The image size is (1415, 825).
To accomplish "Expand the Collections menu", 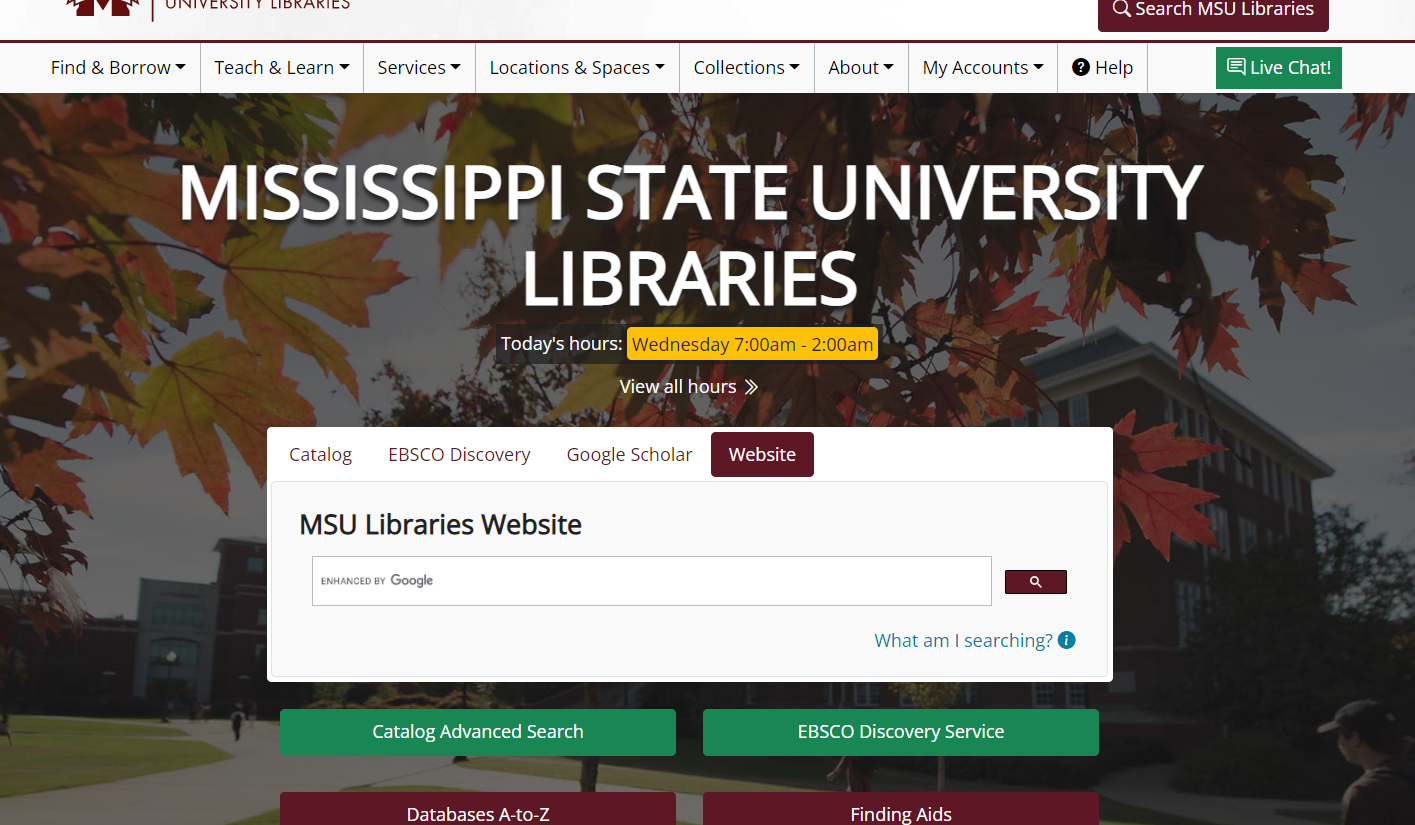I will click(x=747, y=67).
